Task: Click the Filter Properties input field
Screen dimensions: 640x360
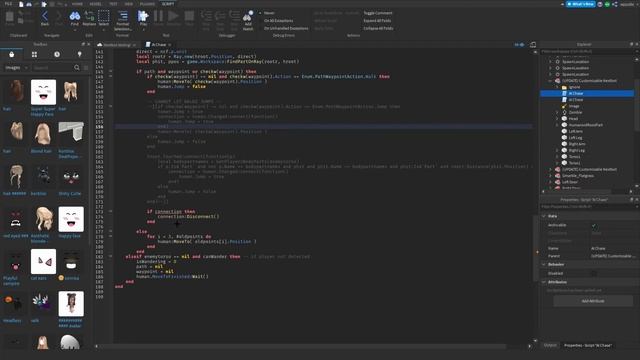Action: click(x=587, y=207)
